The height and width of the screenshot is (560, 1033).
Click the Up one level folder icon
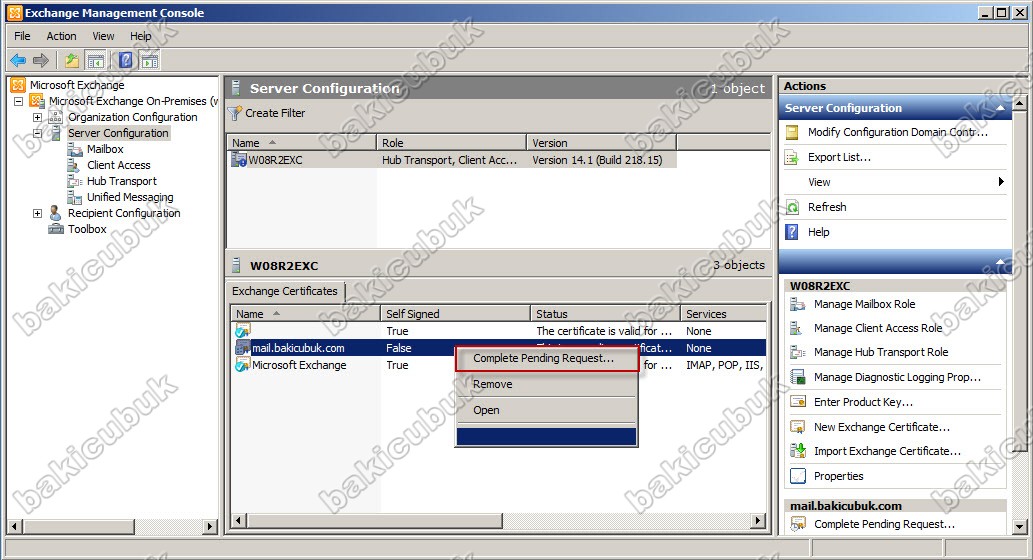72,61
